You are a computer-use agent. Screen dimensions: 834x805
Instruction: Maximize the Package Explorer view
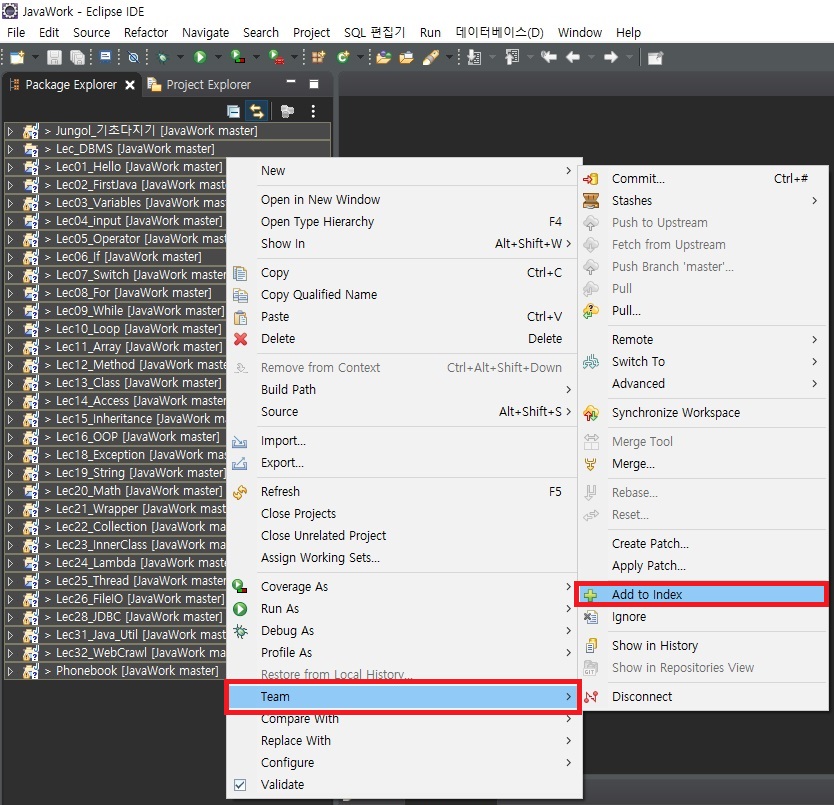click(x=314, y=84)
